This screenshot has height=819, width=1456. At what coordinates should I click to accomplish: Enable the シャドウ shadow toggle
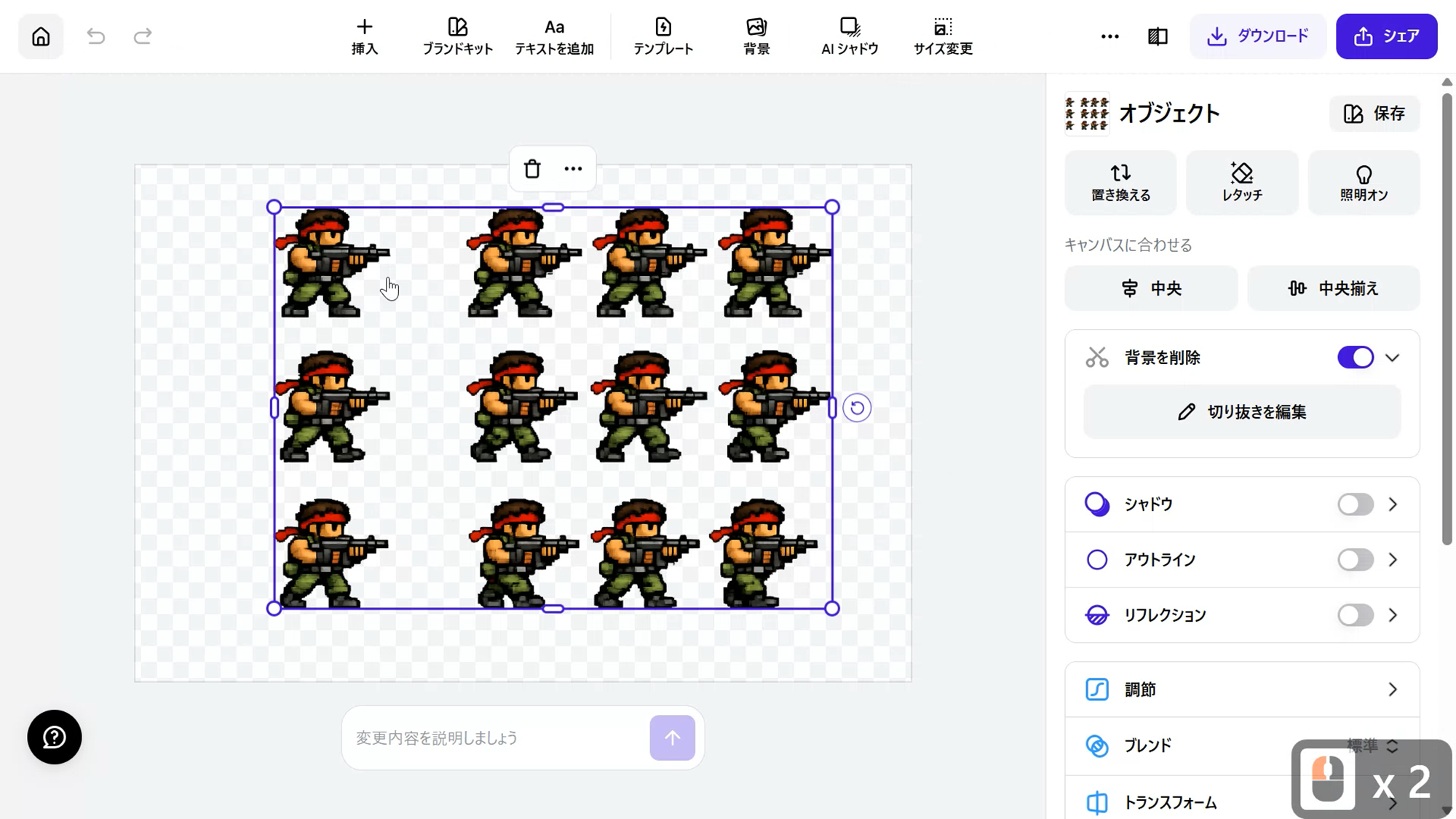pyautogui.click(x=1356, y=505)
